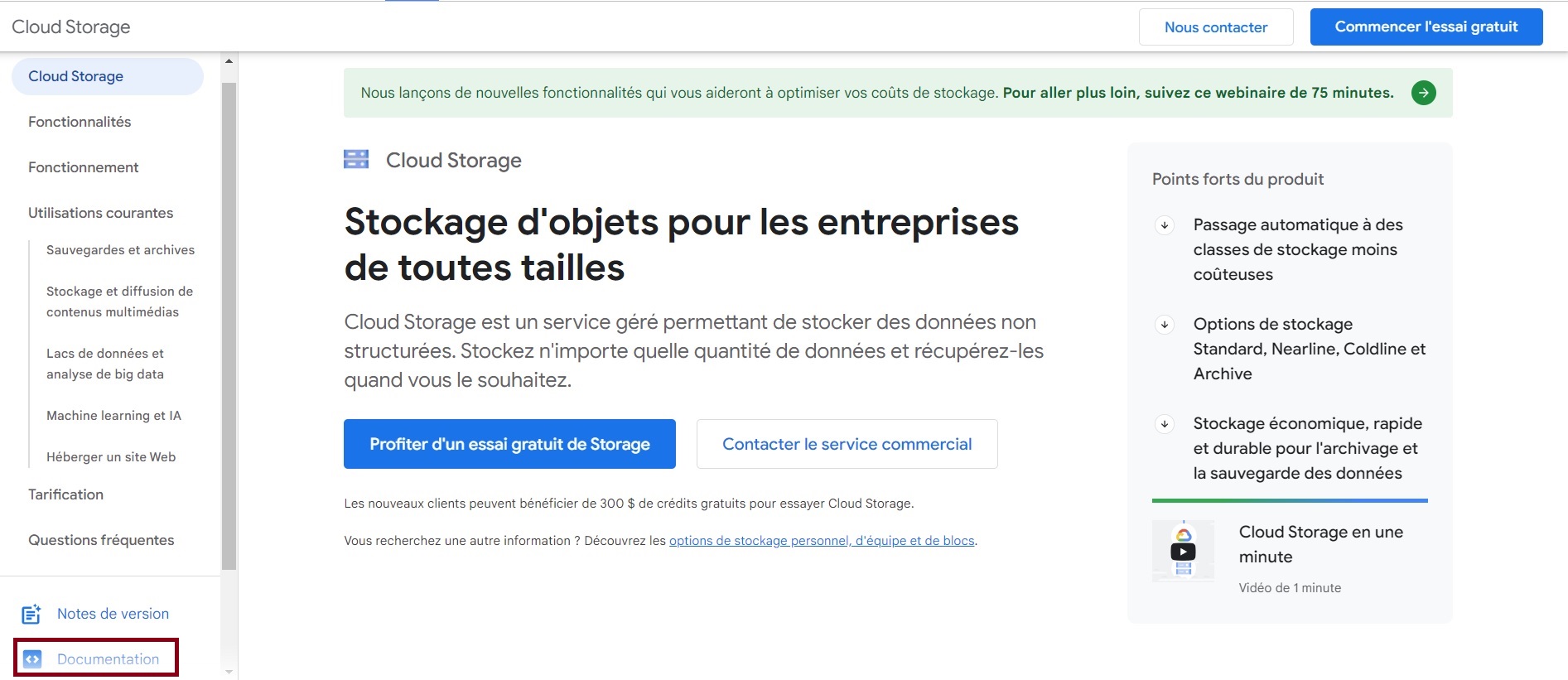Viewport: 1568px width, 680px height.
Task: Open options de stockage personnel, d'équipe link
Action: (822, 541)
